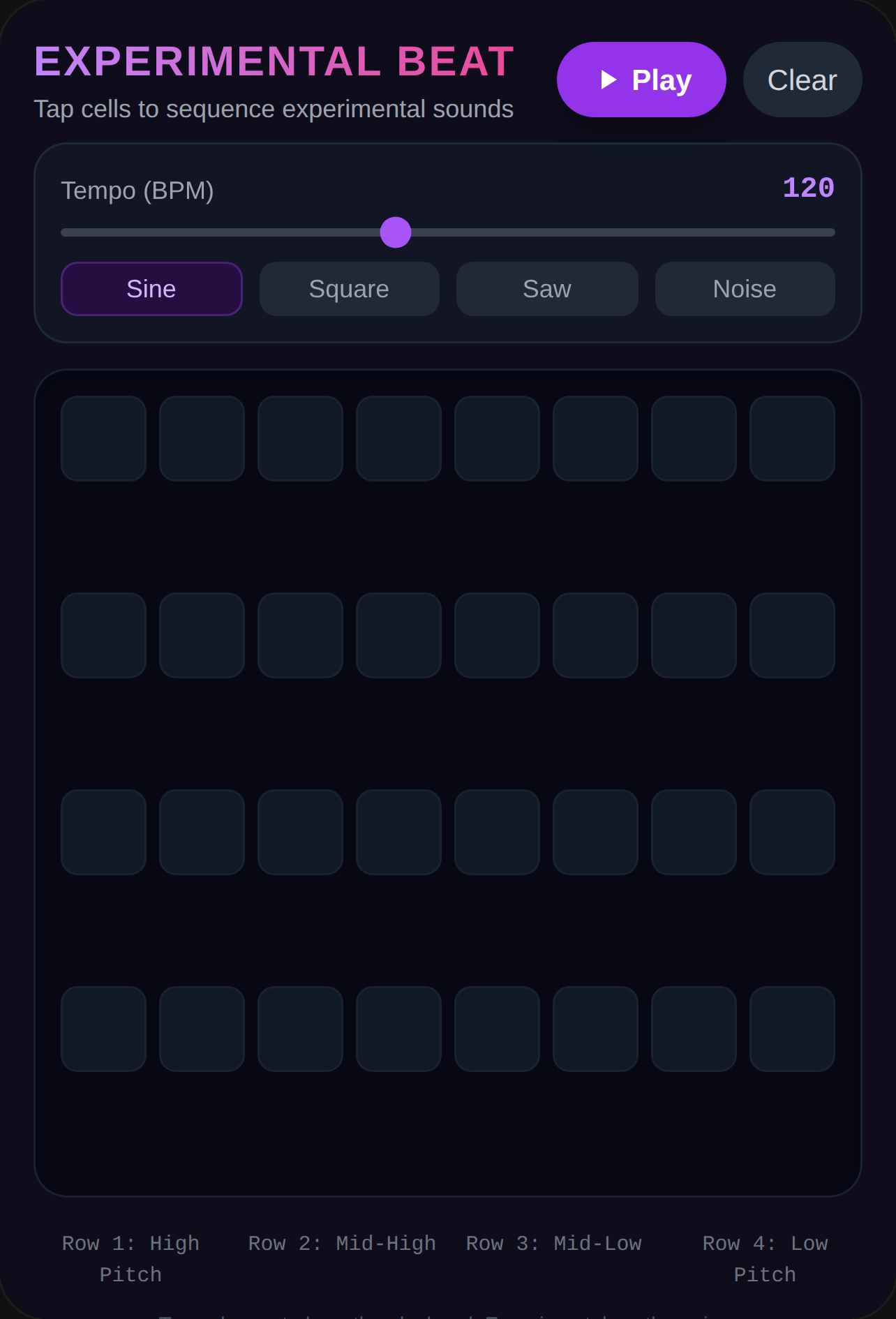Start playback with the Play button
896x1319 pixels.
[x=641, y=80]
